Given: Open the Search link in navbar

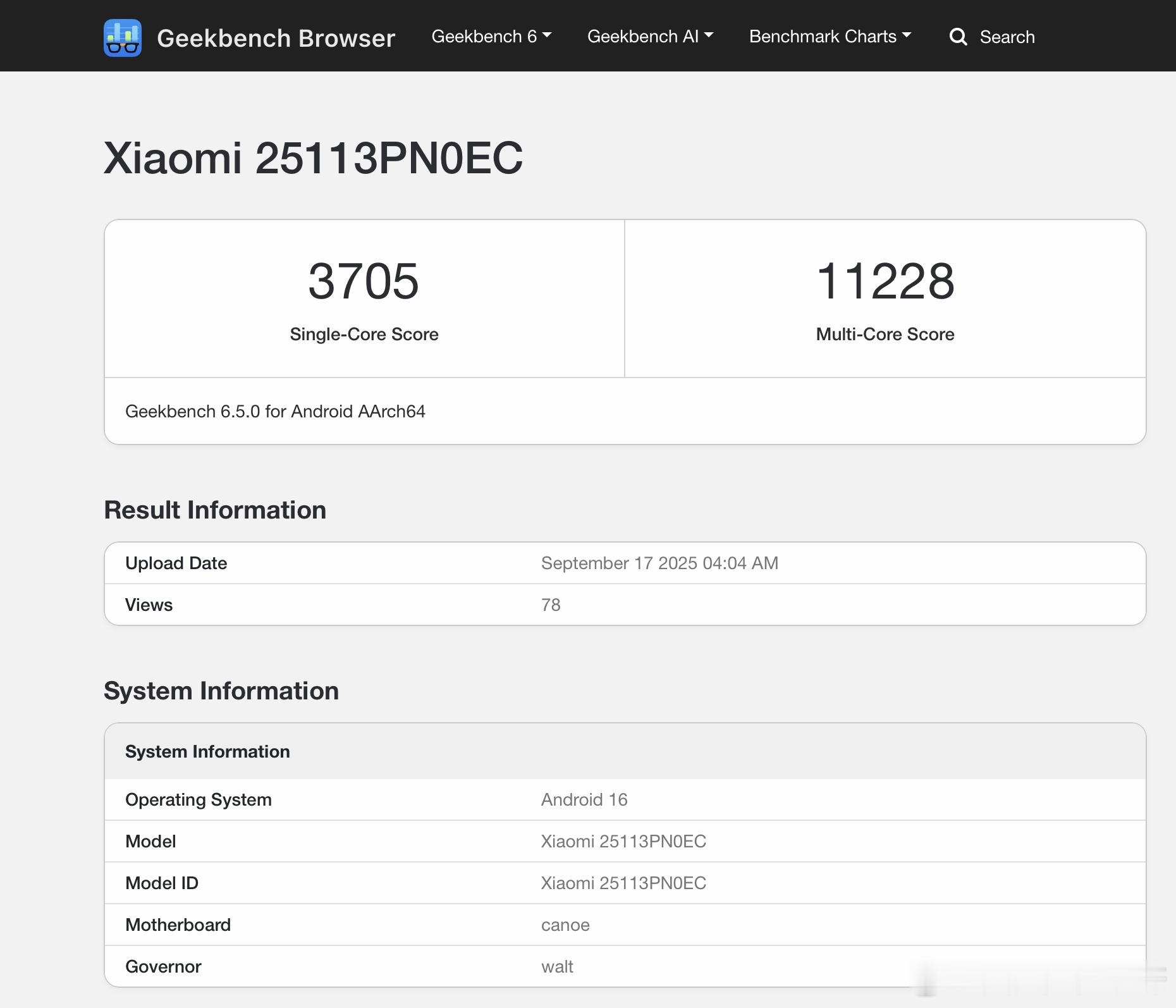Looking at the screenshot, I should 1007,37.
